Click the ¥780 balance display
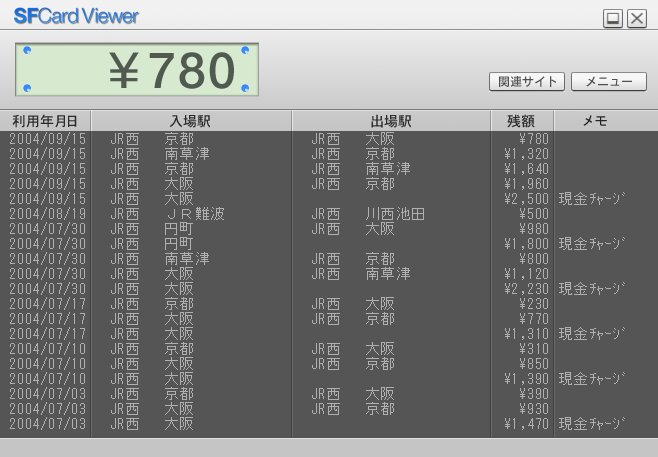Viewport: 658px width, 457px height. pos(136,70)
